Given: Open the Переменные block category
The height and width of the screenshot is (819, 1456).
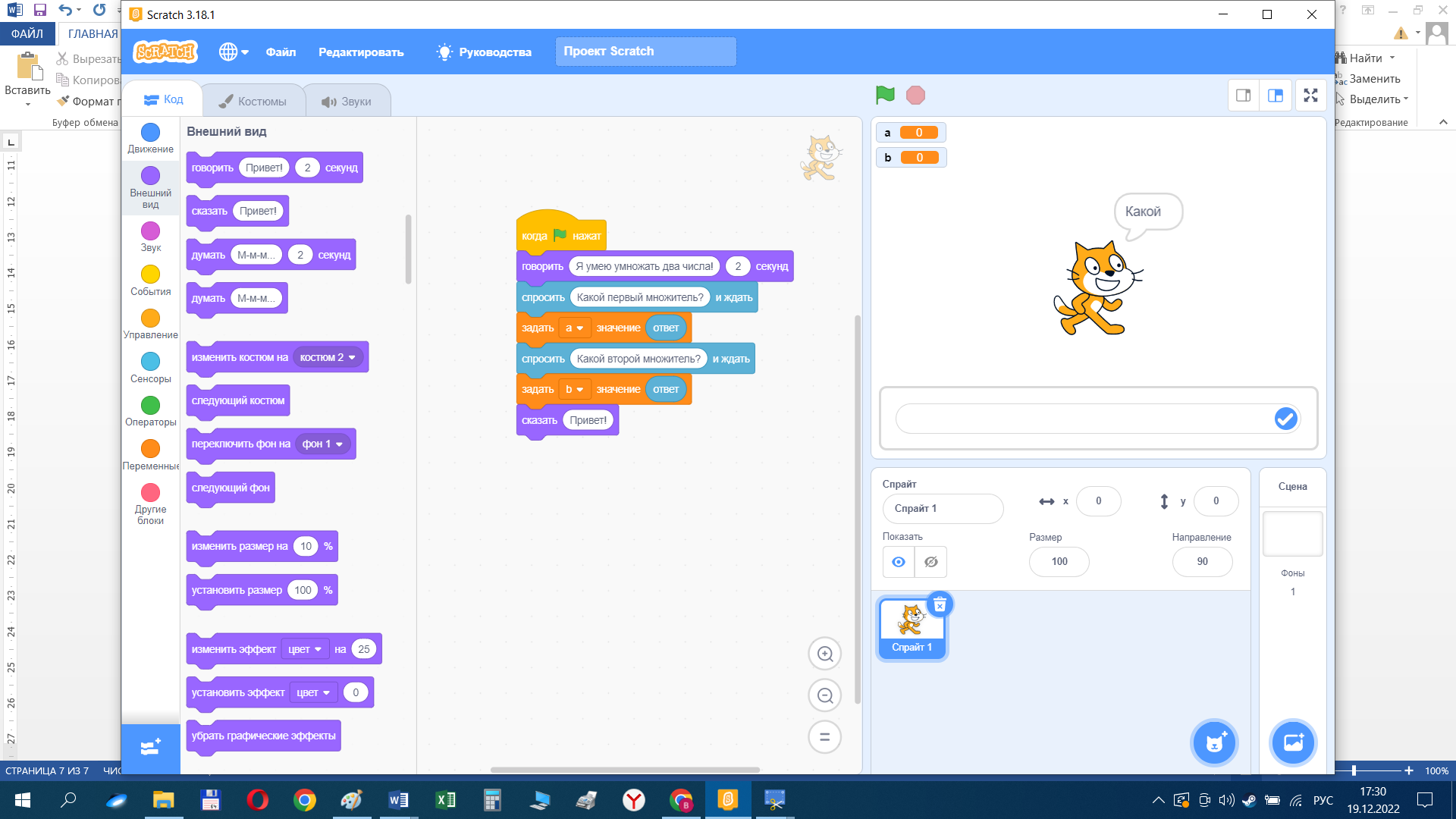Looking at the screenshot, I should click(x=150, y=455).
